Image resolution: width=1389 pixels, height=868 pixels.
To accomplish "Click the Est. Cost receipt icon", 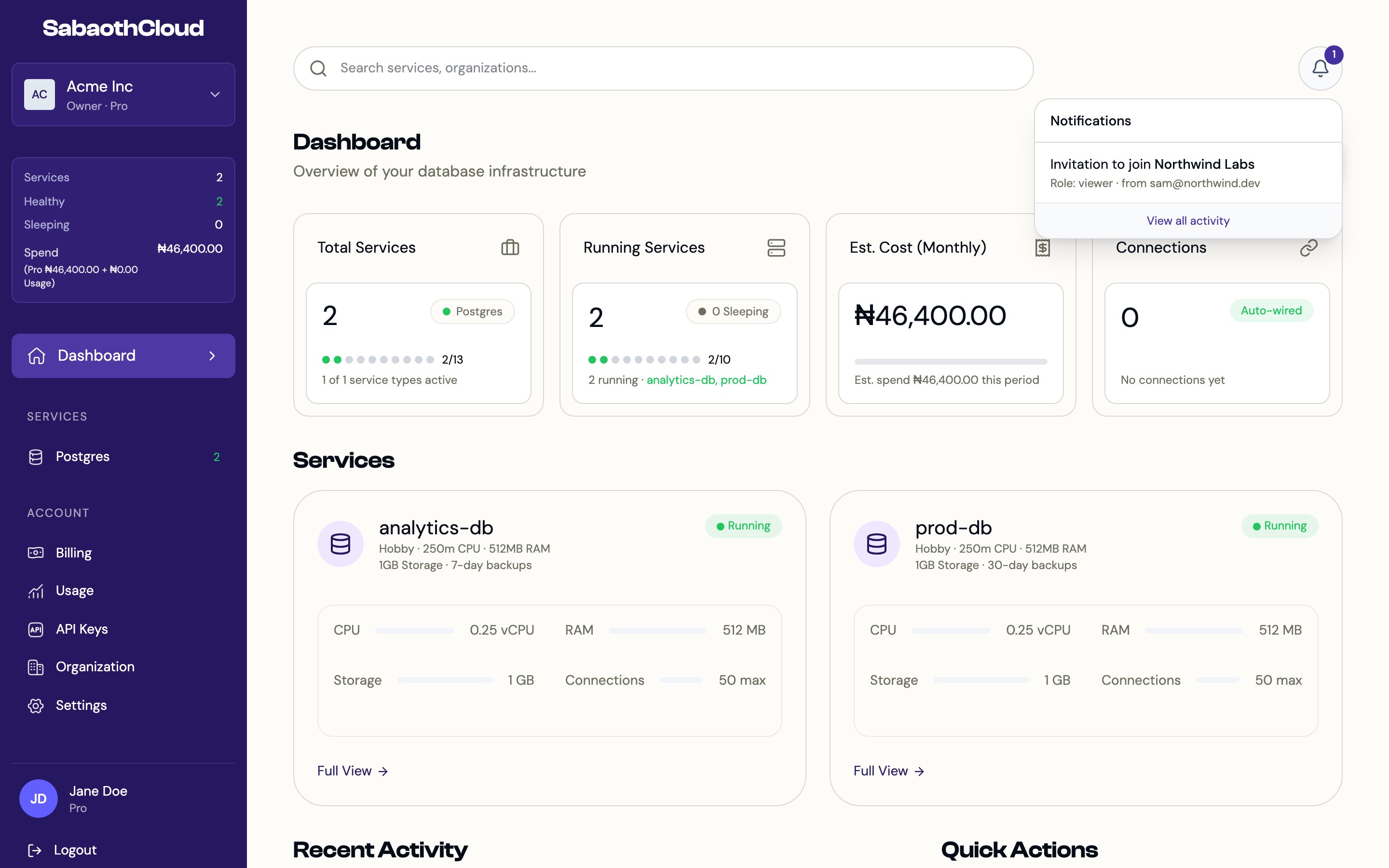I will coord(1042,247).
